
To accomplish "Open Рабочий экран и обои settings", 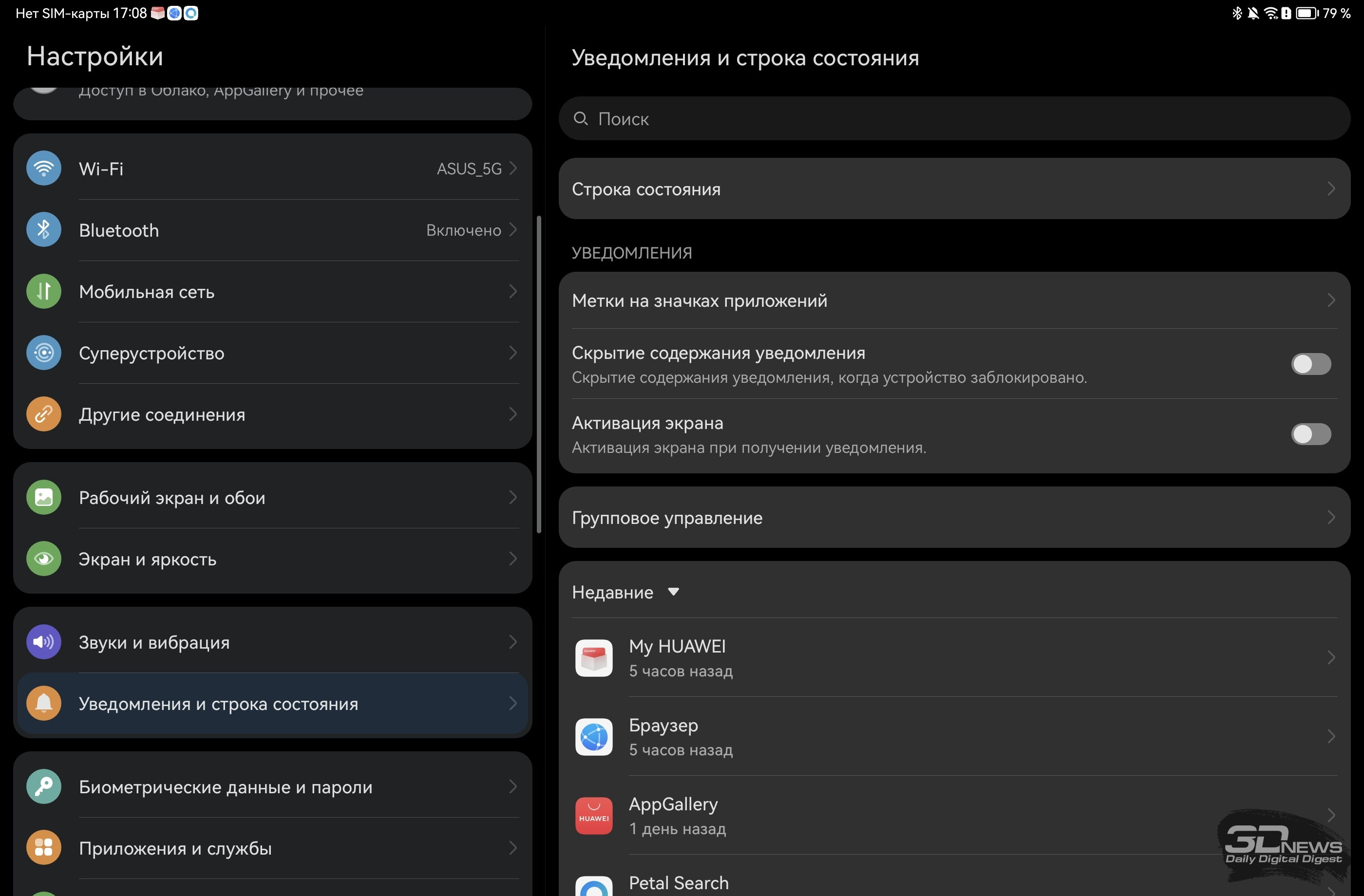I will pyautogui.click(x=273, y=497).
